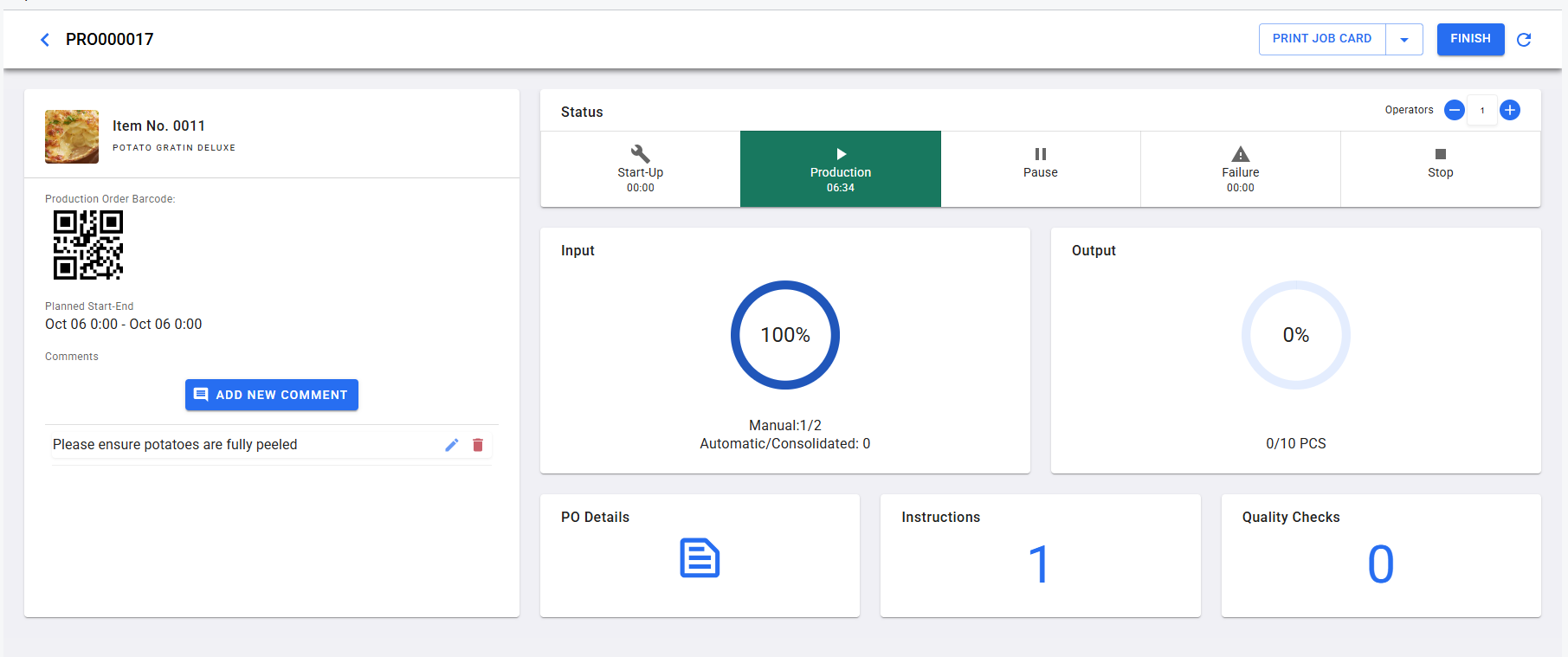
Task: Stop the production run
Action: coord(1441,169)
